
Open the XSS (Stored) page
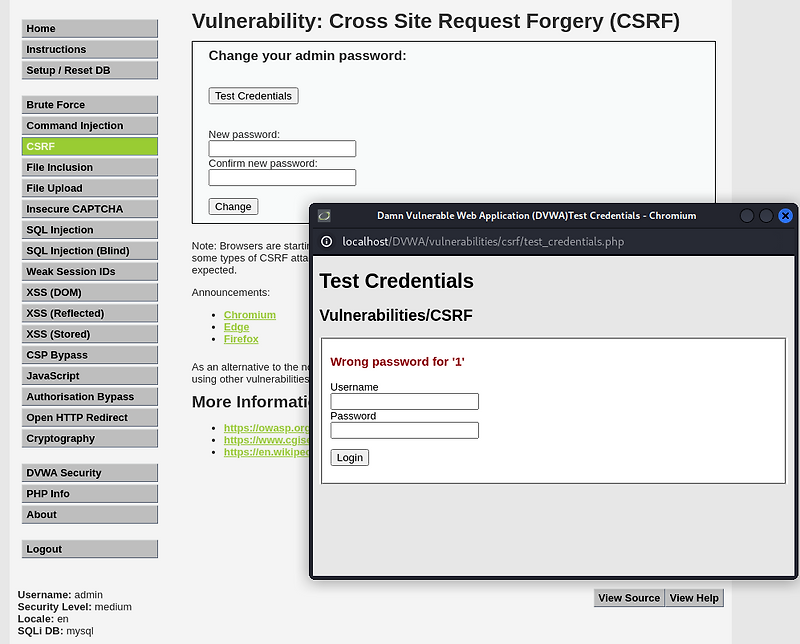tap(89, 333)
